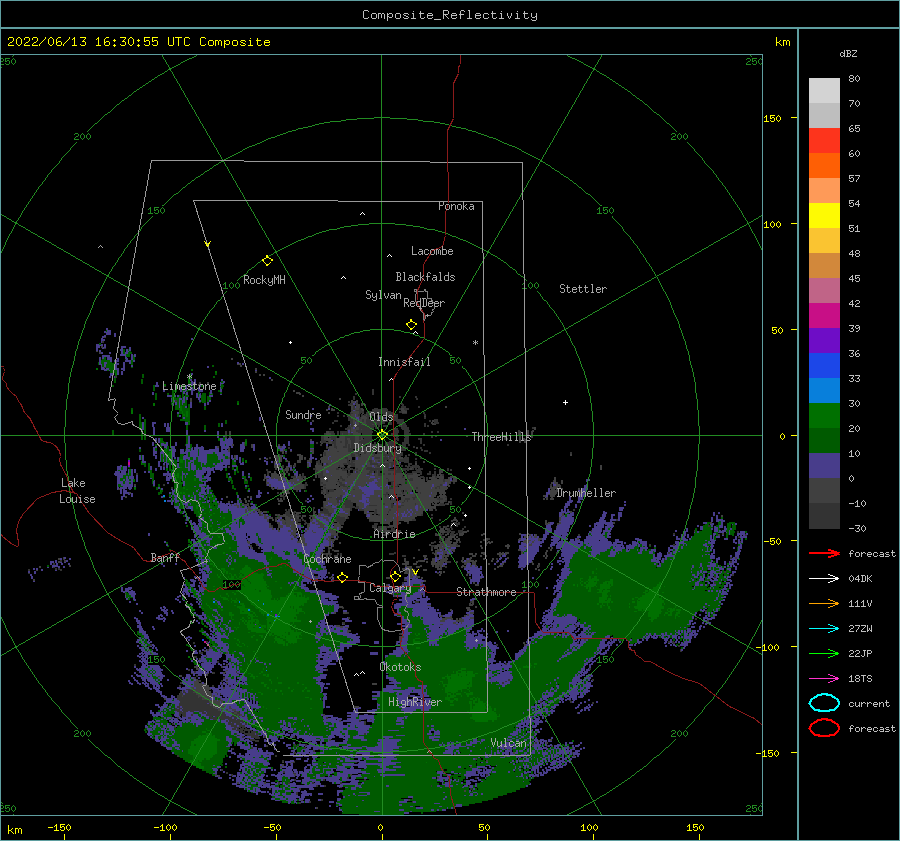Click the Composite_Reflectivity title
The image size is (900, 841).
(x=450, y=15)
